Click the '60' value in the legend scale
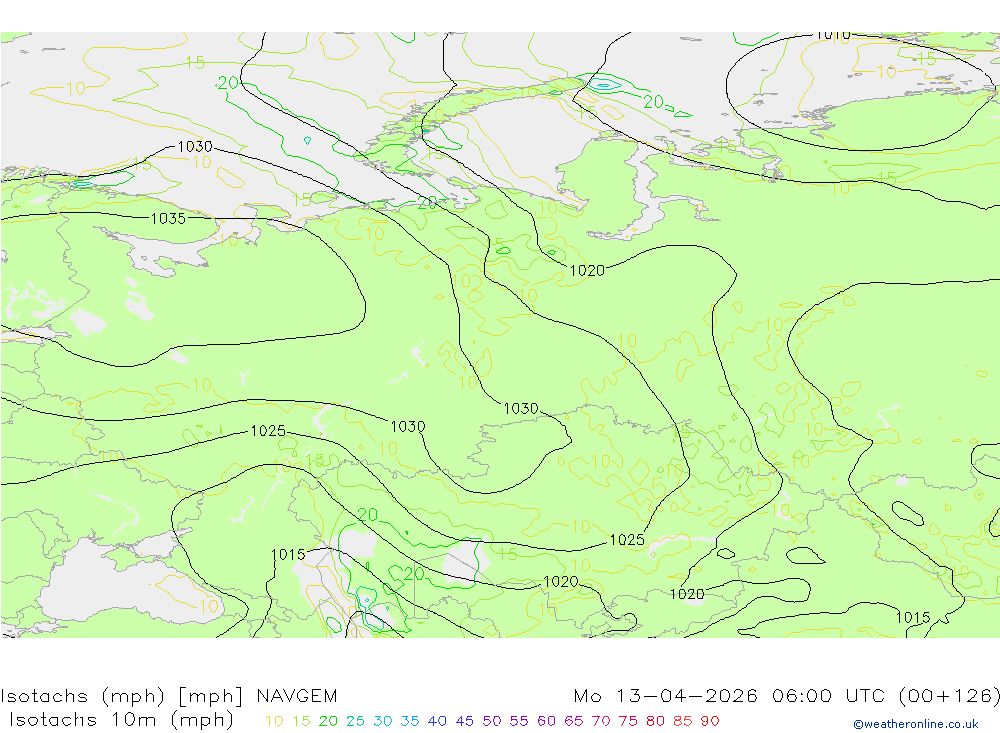 click(x=547, y=721)
